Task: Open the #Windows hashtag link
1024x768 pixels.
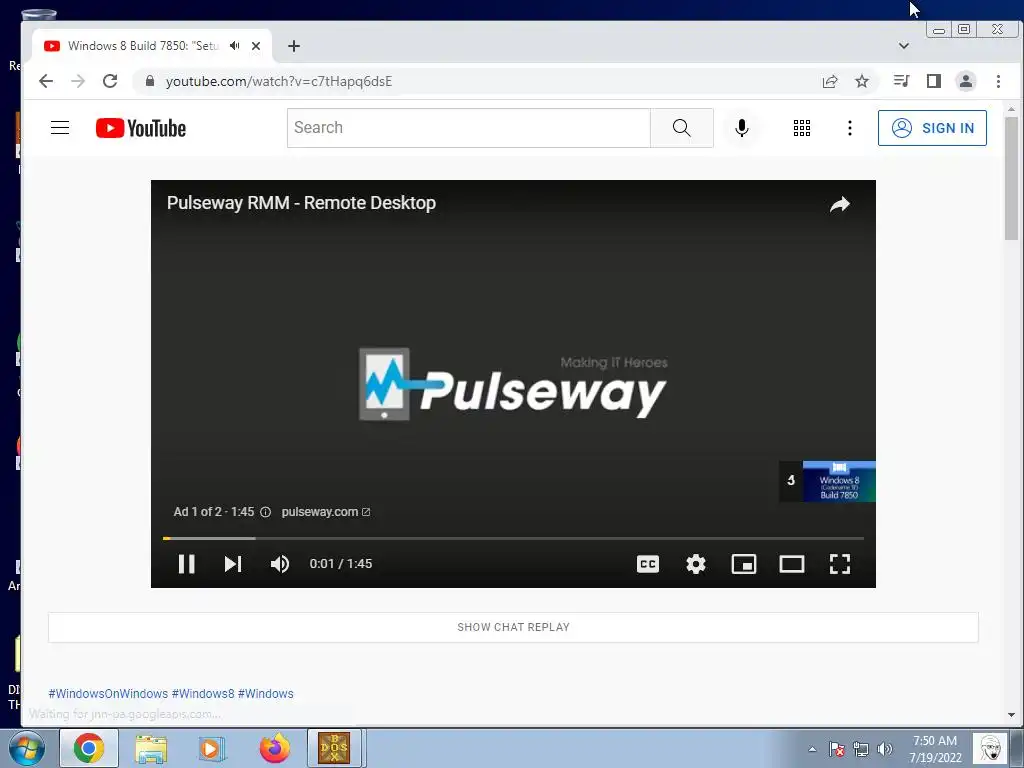Action: coord(266,694)
